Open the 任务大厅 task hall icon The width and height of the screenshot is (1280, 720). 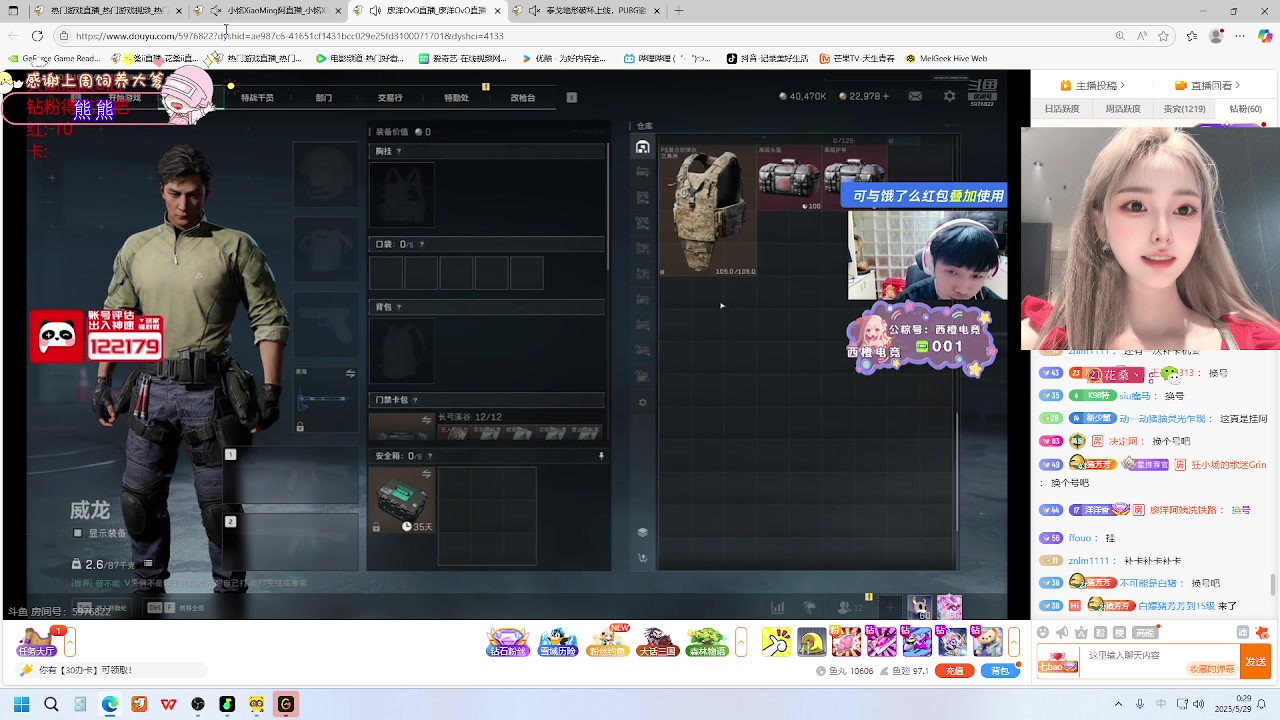pyautogui.click(x=36, y=642)
